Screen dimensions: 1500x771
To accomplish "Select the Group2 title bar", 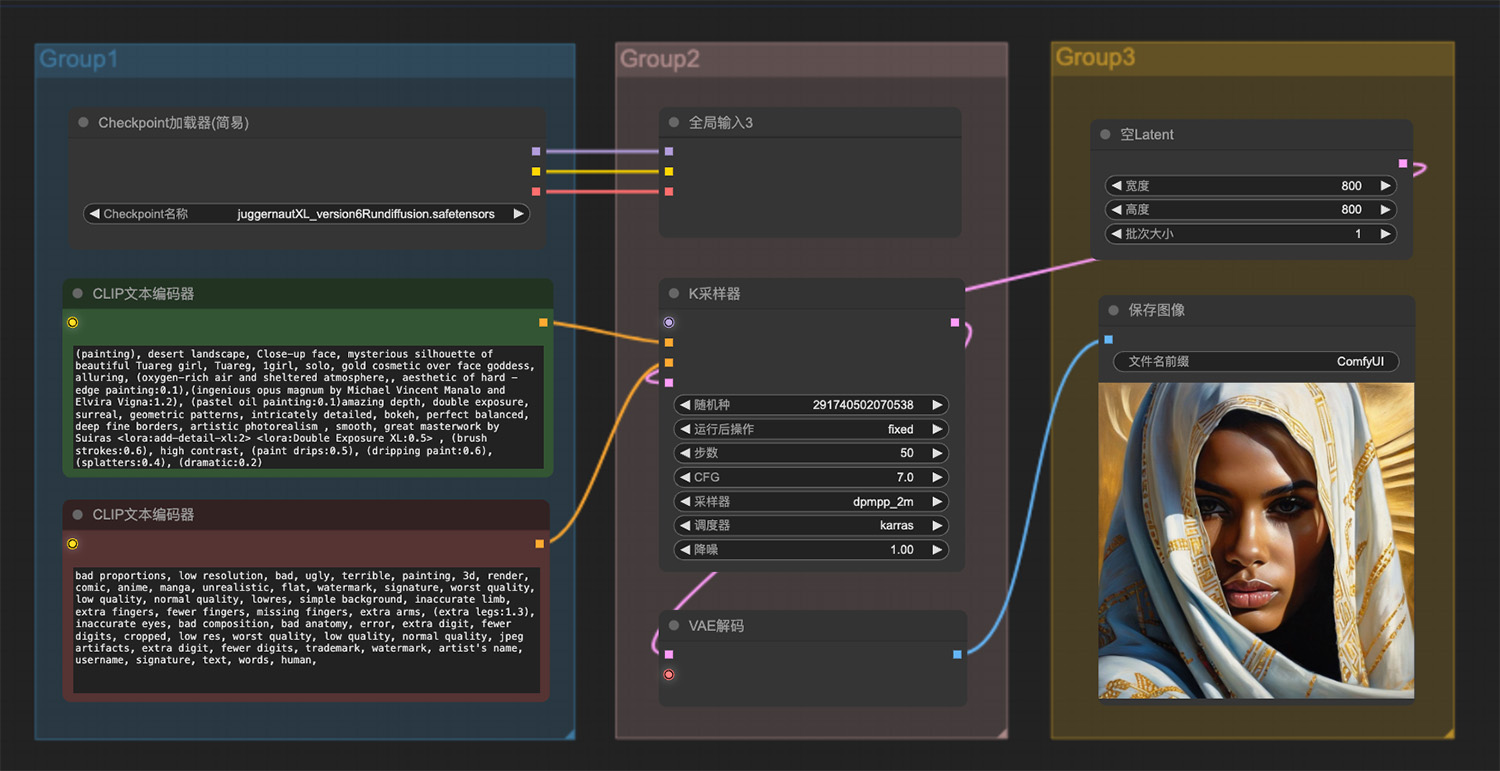I will pos(811,60).
